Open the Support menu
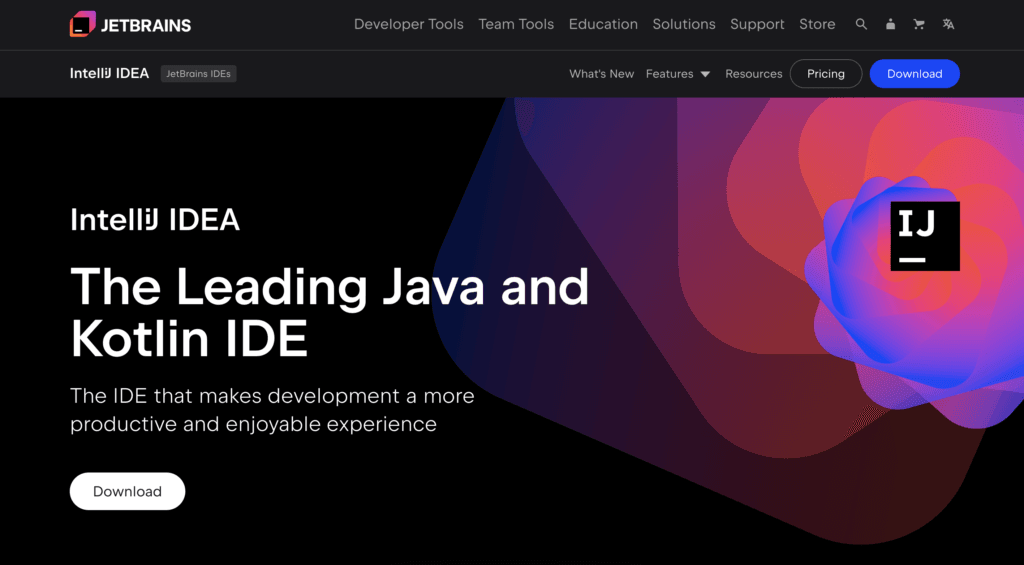 758,24
